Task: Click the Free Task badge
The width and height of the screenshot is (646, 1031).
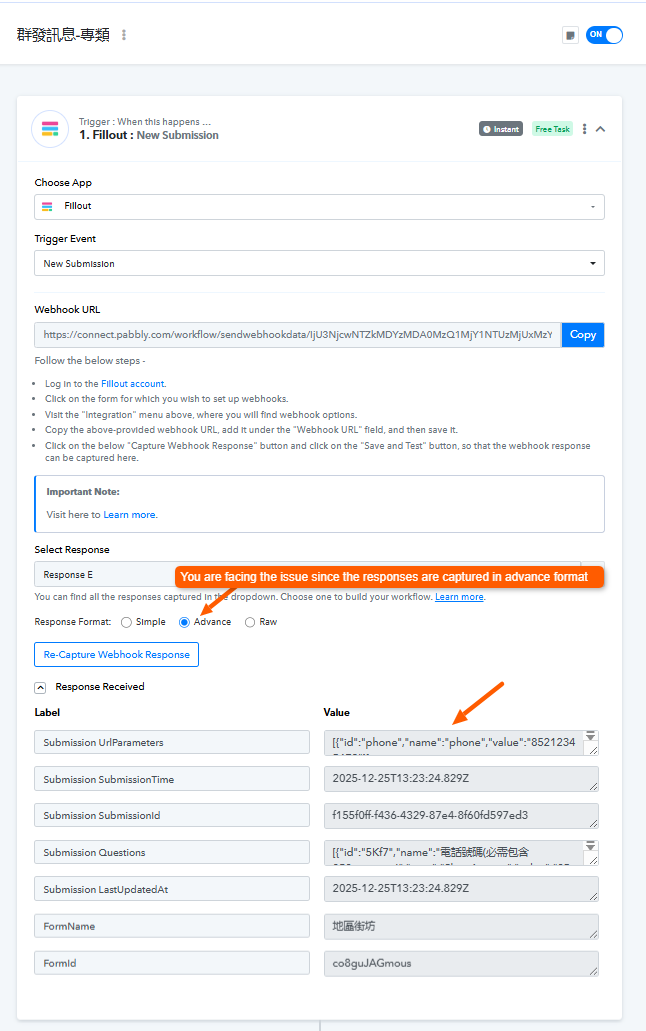Action: [552, 129]
